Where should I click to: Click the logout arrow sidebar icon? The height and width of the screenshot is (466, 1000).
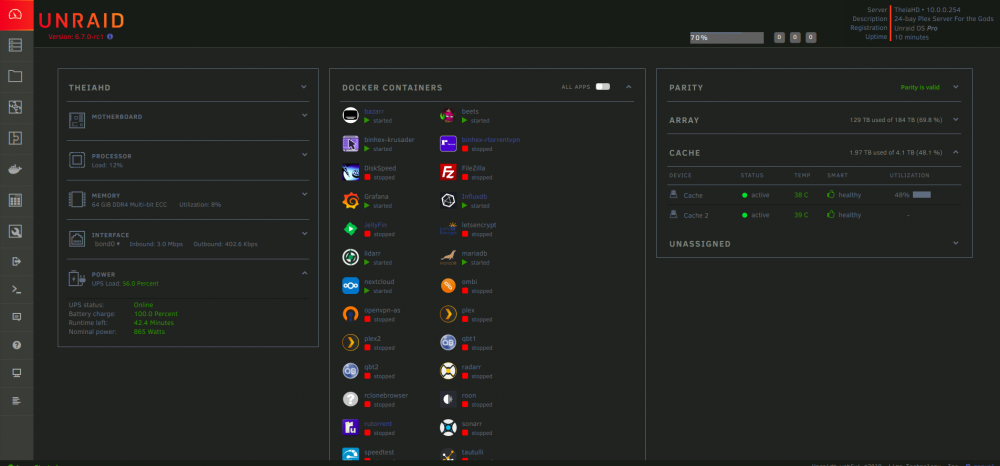17,261
